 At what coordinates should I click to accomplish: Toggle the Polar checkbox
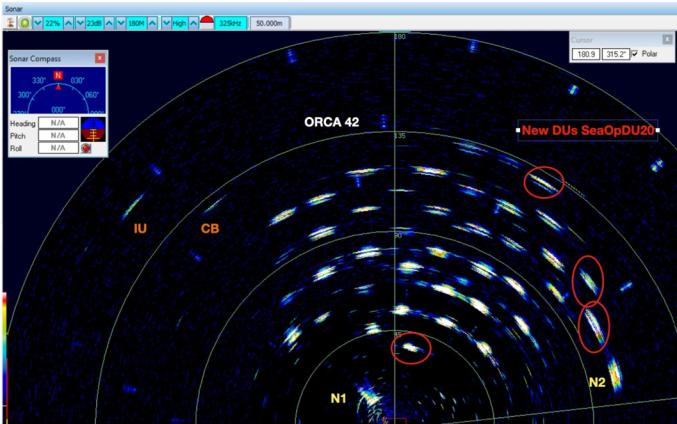pyautogui.click(x=635, y=54)
